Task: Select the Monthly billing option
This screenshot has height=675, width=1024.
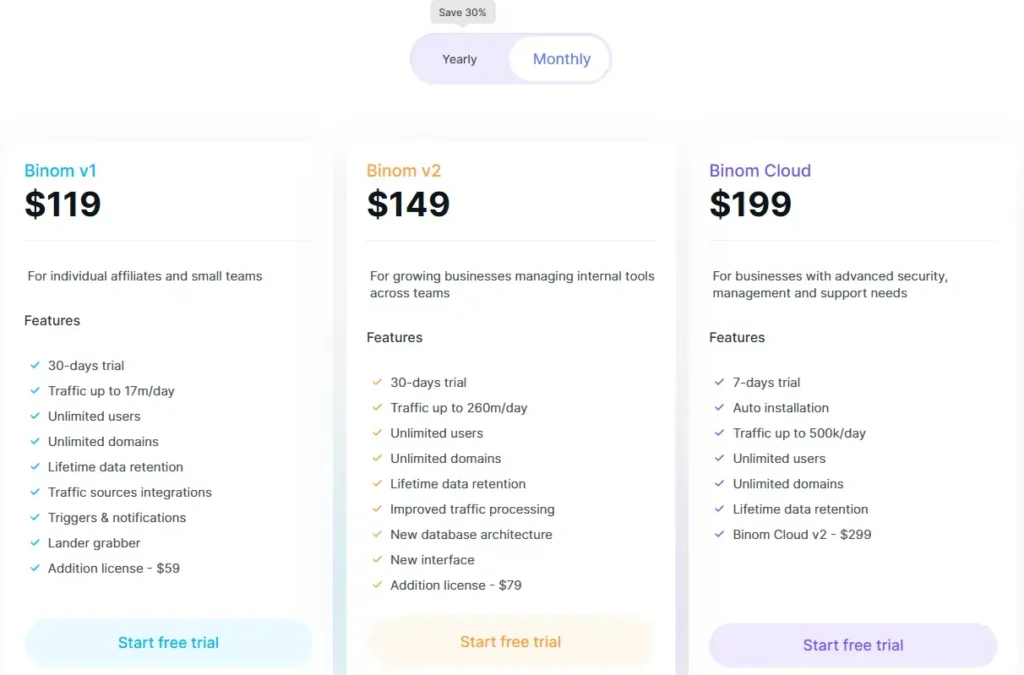Action: (561, 59)
